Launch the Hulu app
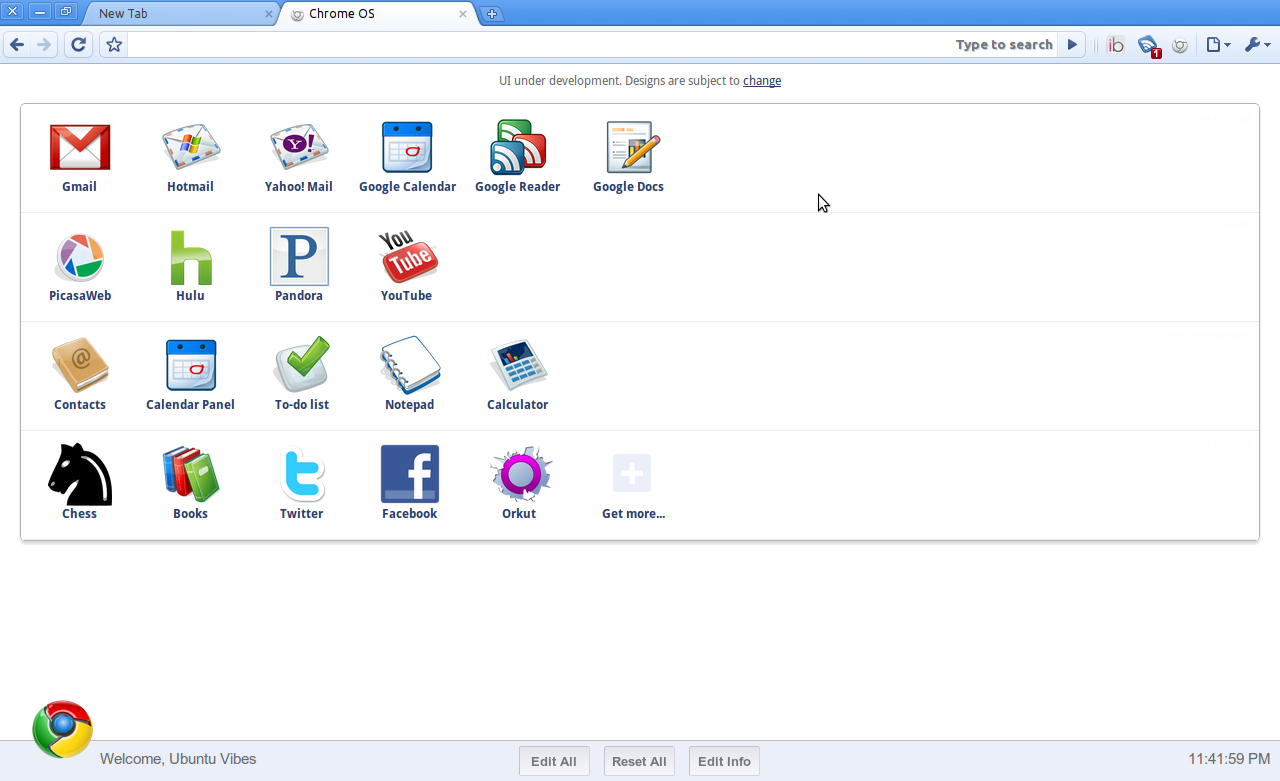Viewport: 1280px width, 781px height. pos(191,257)
